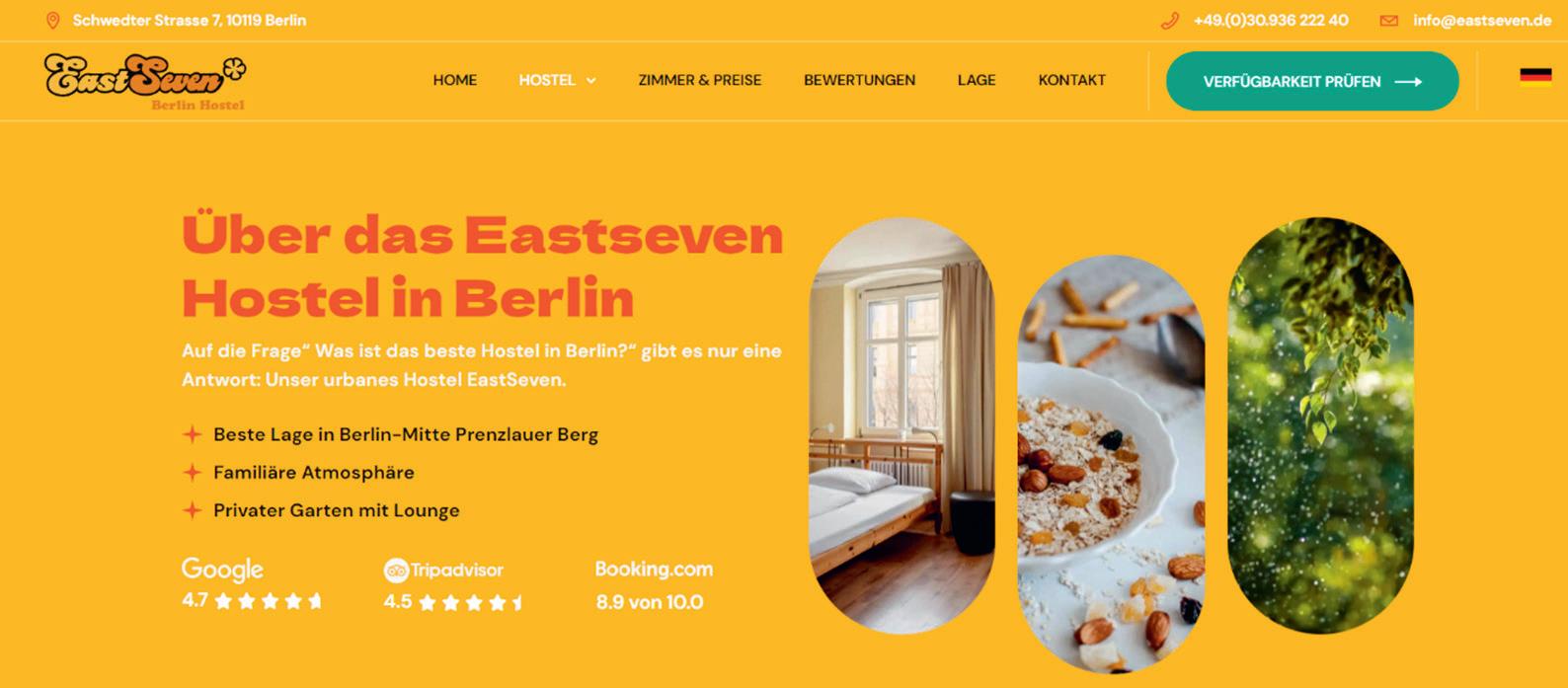Viewport: 1568px width, 688px height.
Task: Click the Schwedter Strasse 7 address link
Action: pos(190,21)
